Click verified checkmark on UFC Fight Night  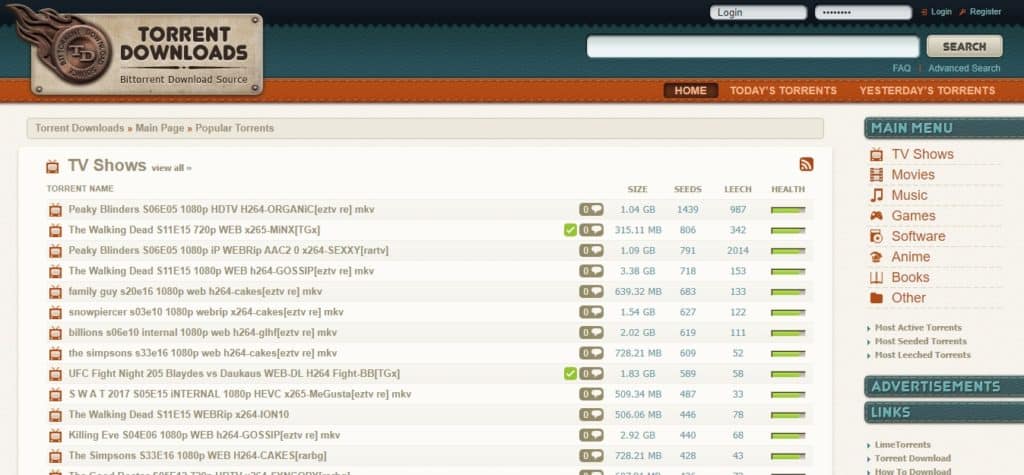click(x=570, y=374)
